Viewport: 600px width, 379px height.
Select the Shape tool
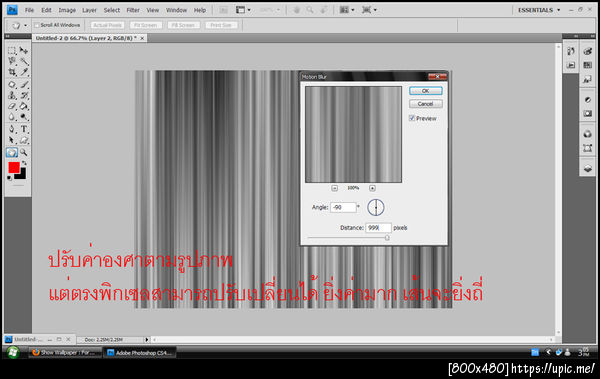point(24,140)
